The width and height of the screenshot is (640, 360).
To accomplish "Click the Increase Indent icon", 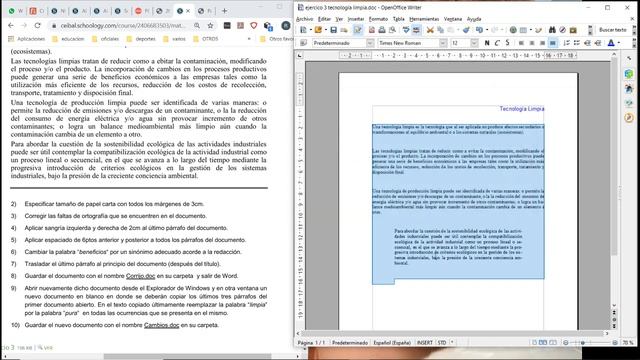I will pos(598,43).
